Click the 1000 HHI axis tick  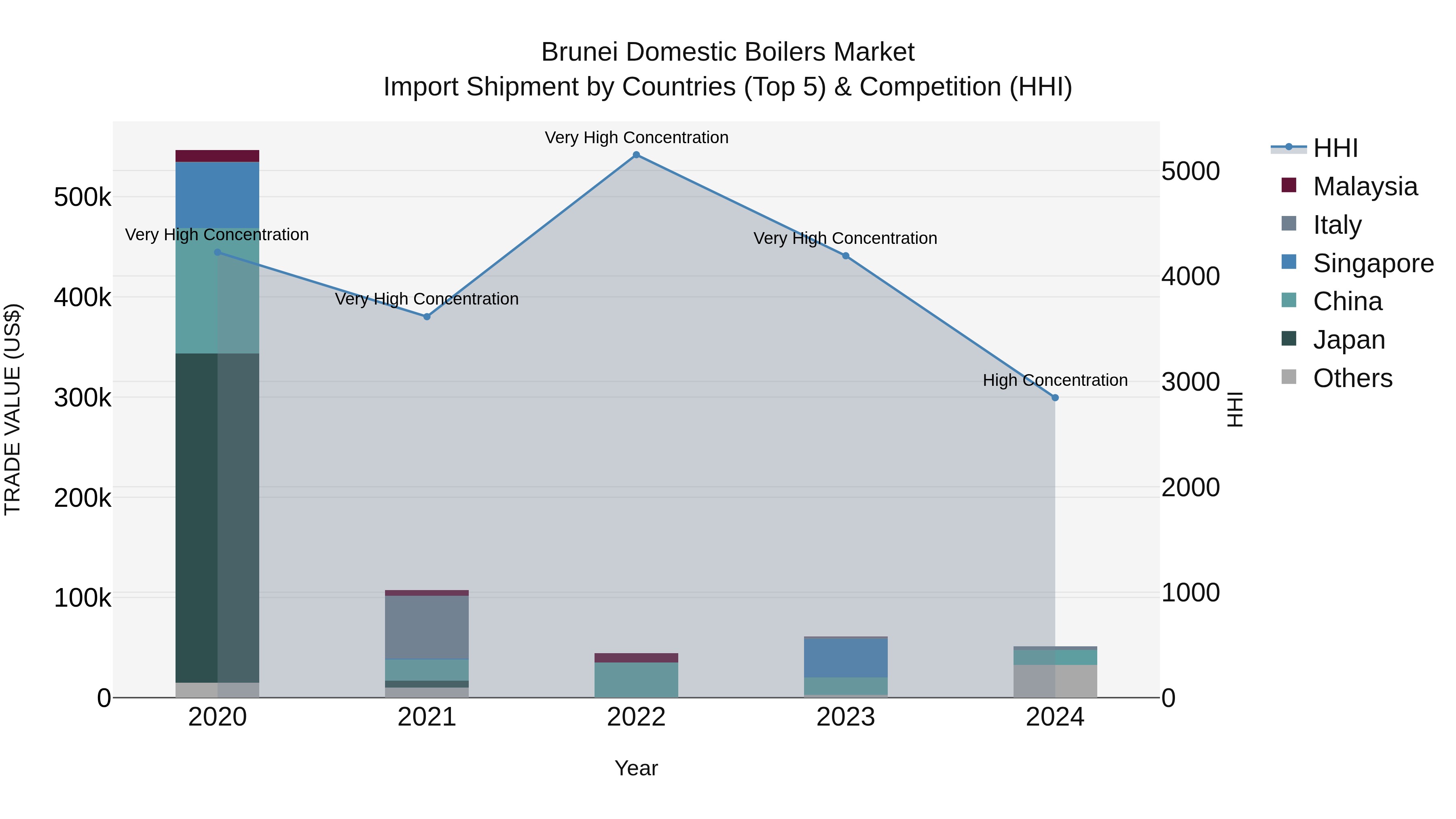pos(1191,593)
